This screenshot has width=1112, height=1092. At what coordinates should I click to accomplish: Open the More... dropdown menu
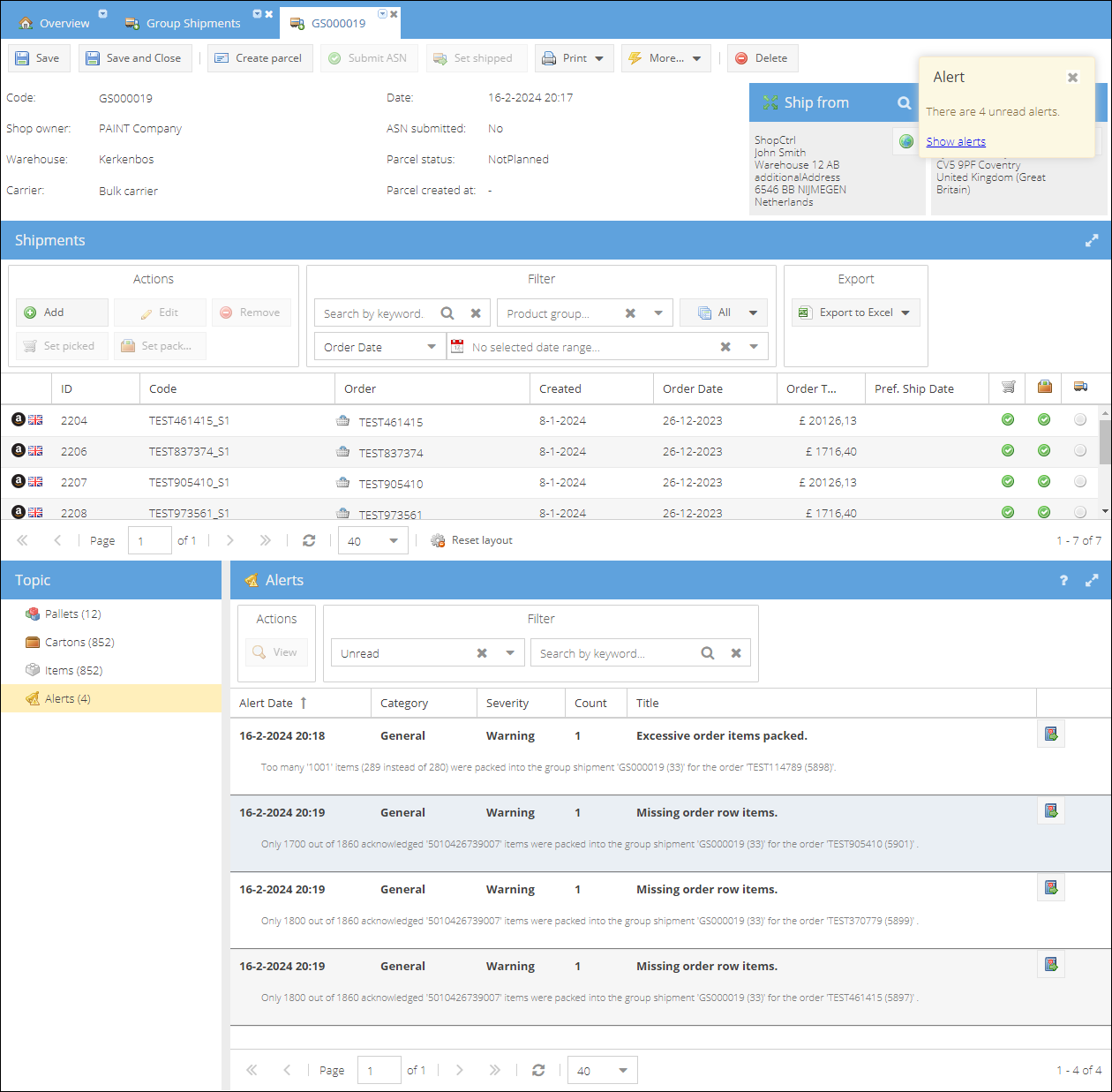coord(665,58)
